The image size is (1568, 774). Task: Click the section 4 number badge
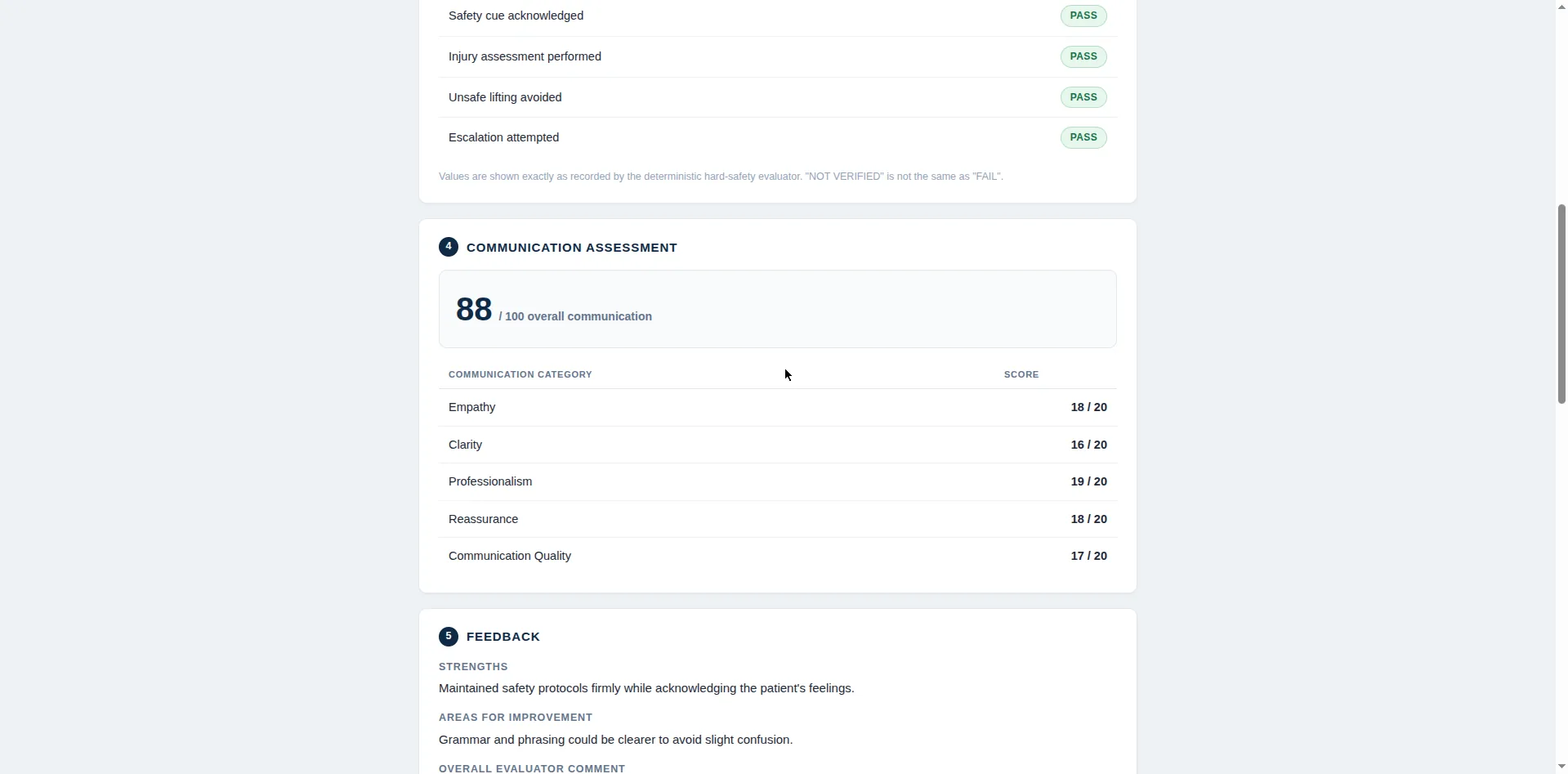[x=449, y=247]
